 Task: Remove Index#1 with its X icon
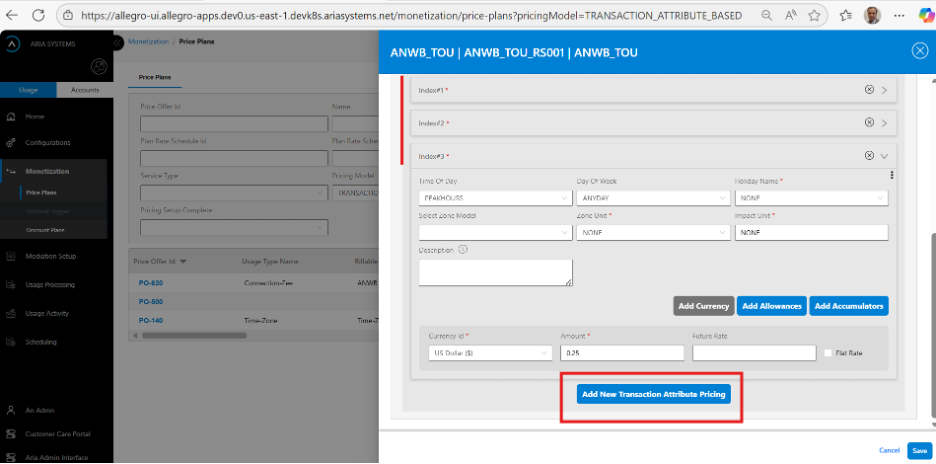pyautogui.click(x=869, y=90)
